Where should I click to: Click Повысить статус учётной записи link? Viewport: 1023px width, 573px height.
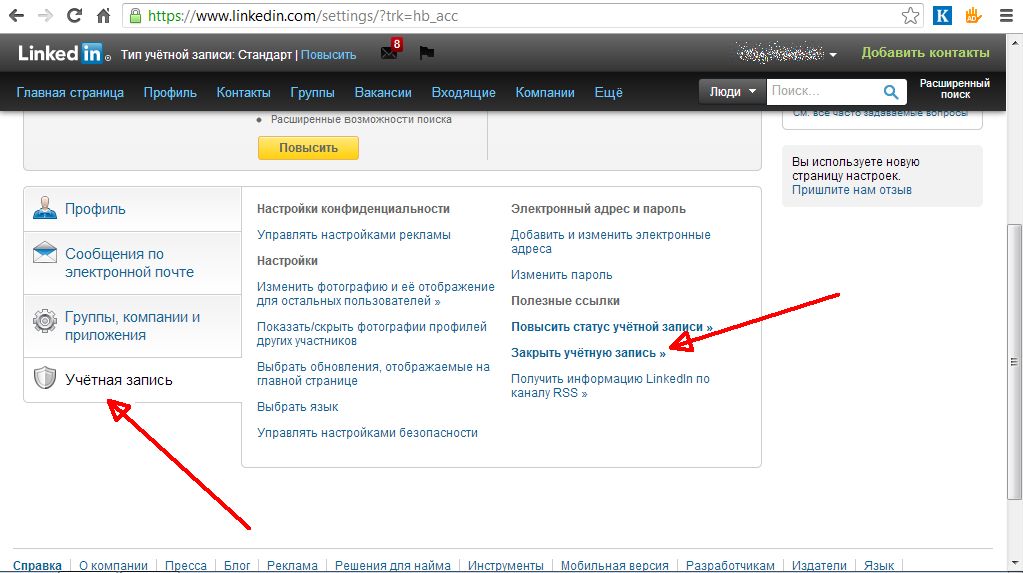(x=611, y=327)
